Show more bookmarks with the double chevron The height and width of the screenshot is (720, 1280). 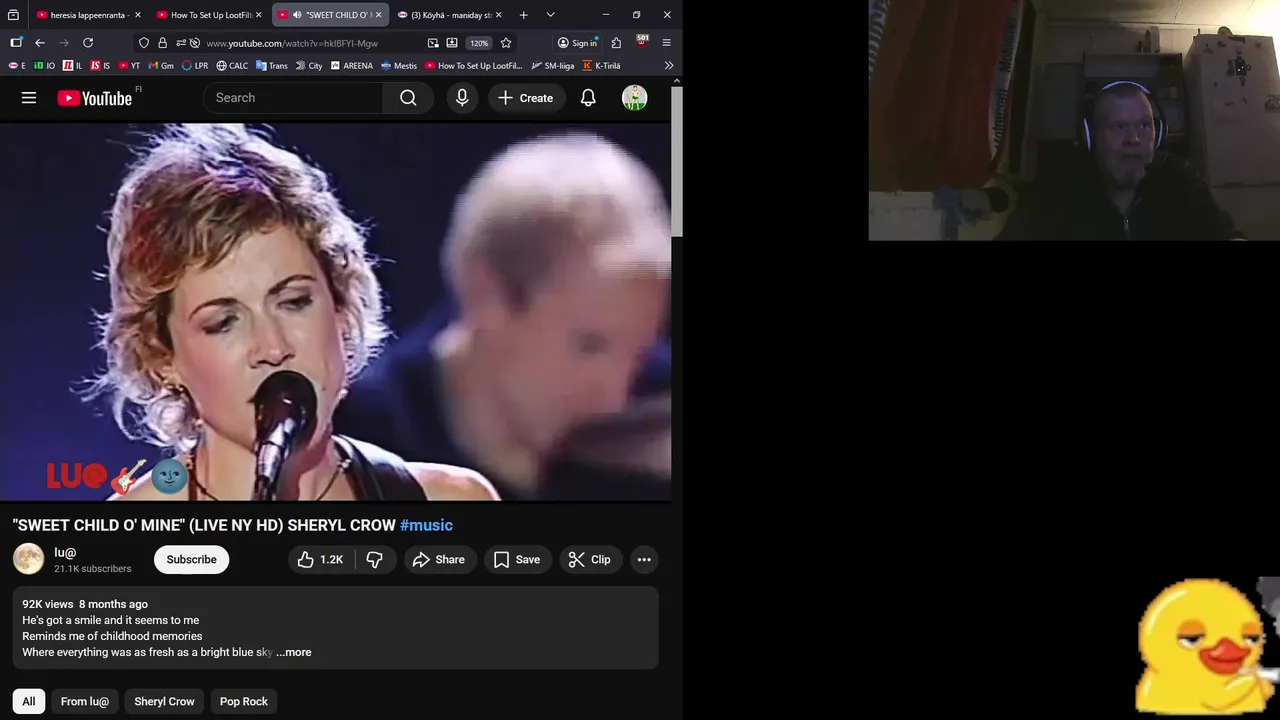tap(668, 66)
